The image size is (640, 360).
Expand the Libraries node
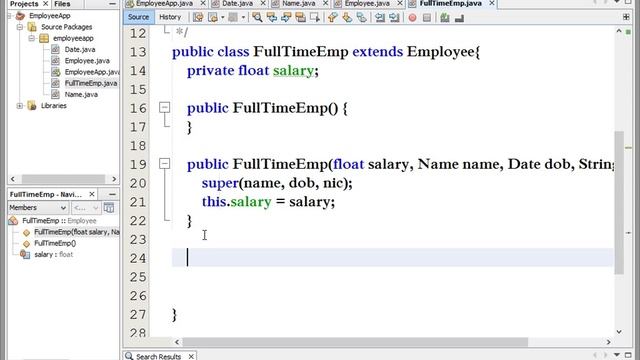pos(20,106)
